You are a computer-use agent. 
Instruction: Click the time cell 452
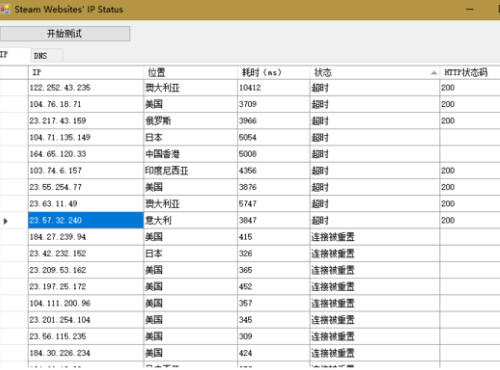[x=274, y=287]
